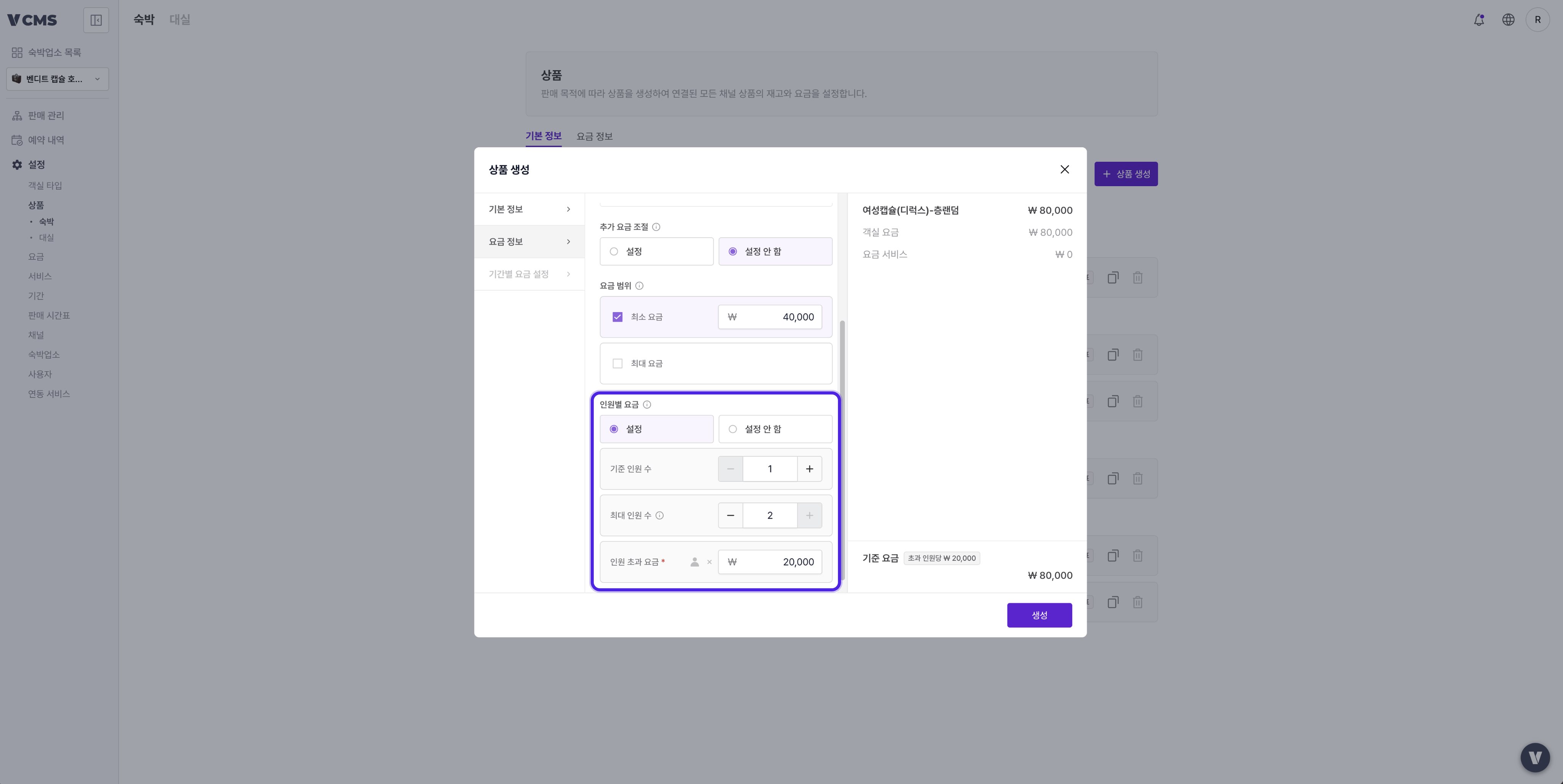Decrease 기준 인원 수 with minus button

730,469
